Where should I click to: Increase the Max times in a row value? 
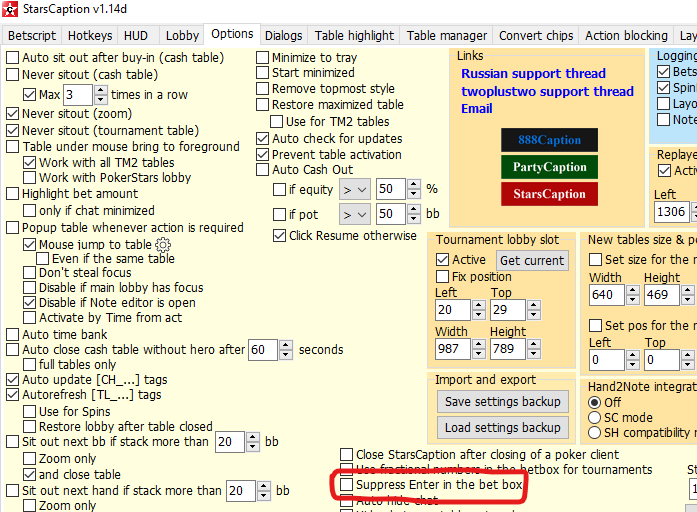click(x=100, y=90)
